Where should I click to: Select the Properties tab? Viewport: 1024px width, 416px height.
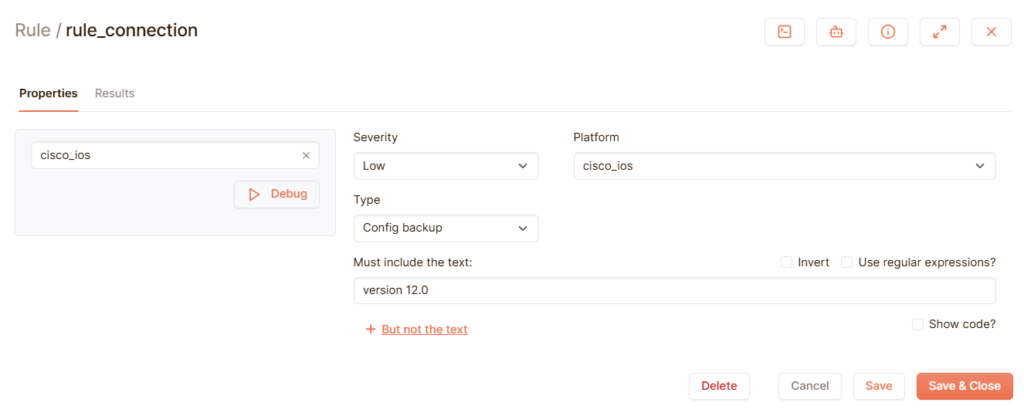pyautogui.click(x=48, y=93)
